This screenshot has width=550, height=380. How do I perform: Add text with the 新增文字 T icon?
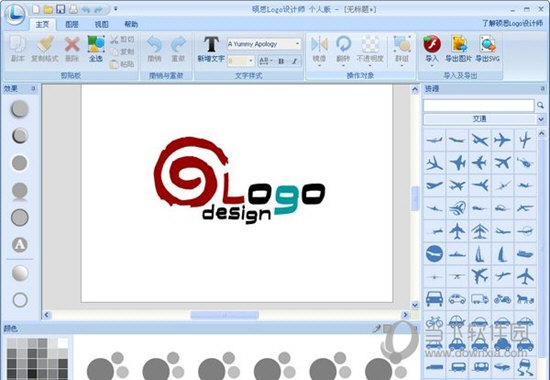(211, 49)
